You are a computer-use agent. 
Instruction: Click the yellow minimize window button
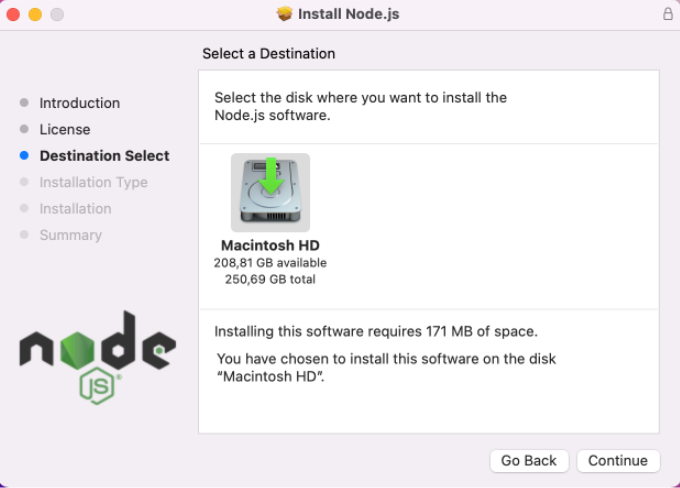click(x=35, y=15)
